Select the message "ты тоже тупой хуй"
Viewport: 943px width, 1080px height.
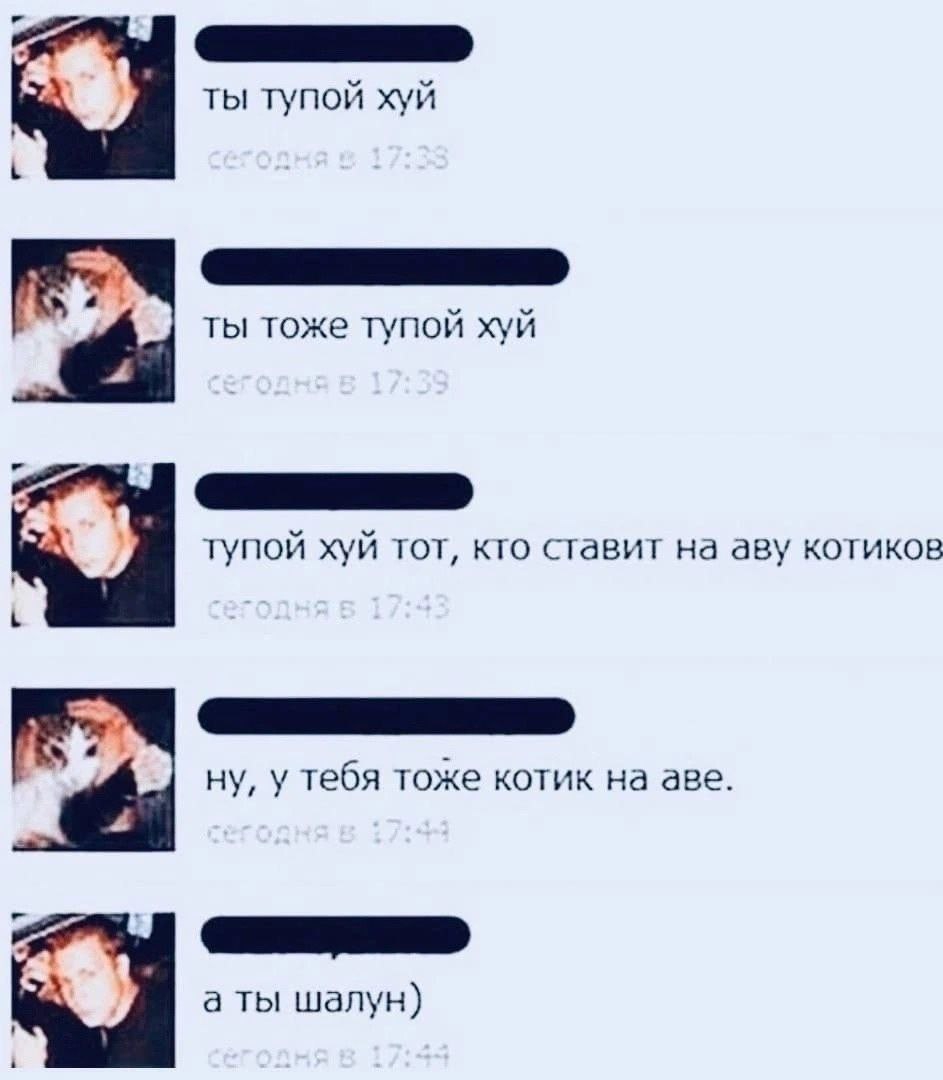369,326
